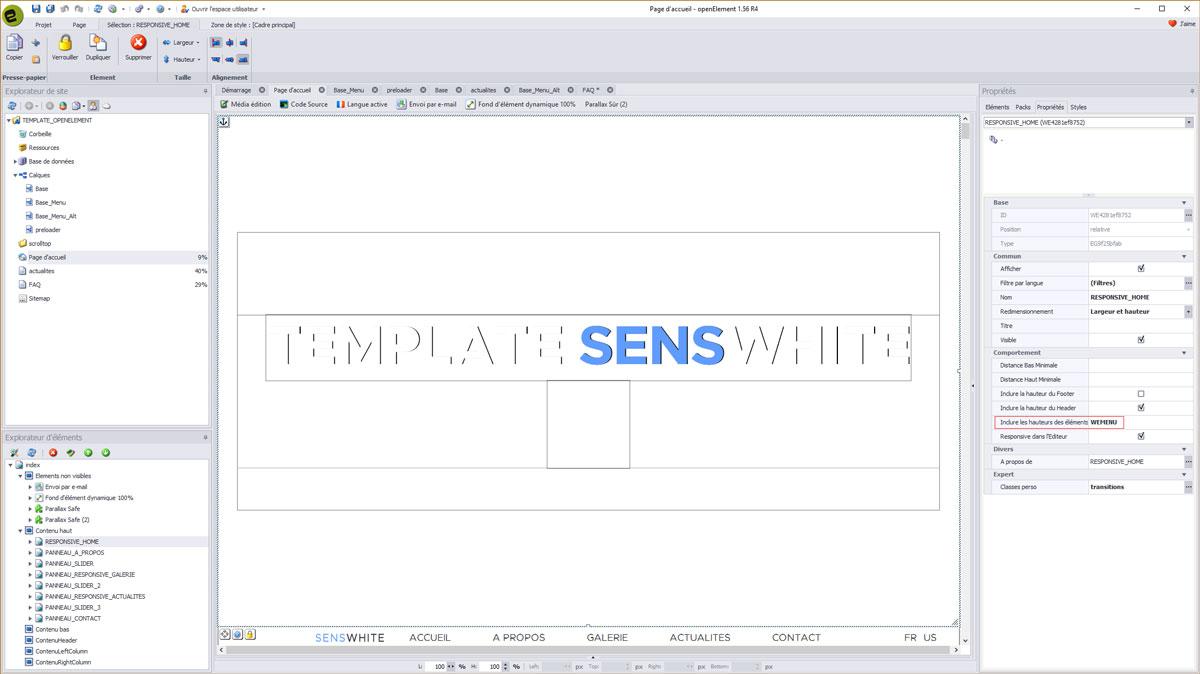This screenshot has height=674, width=1200.
Task: Click the save icon in the title bar
Action: 36,9
